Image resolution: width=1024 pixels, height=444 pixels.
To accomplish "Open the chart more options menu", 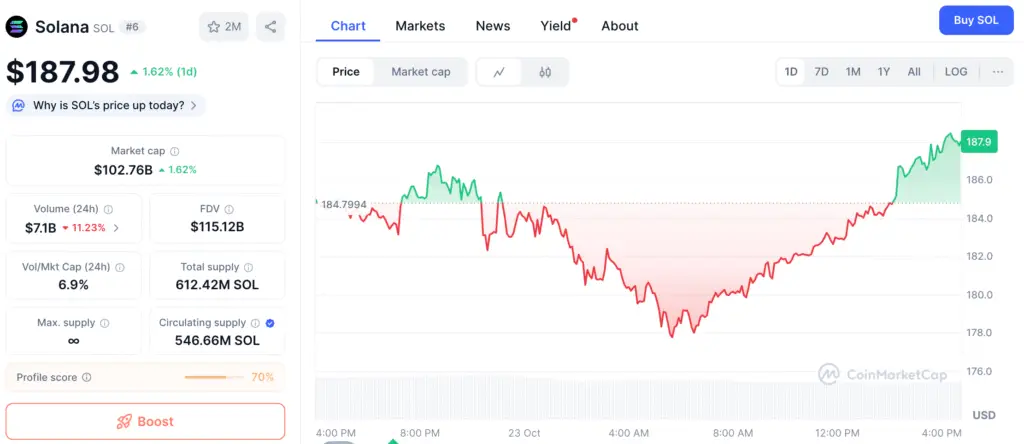I will [998, 72].
